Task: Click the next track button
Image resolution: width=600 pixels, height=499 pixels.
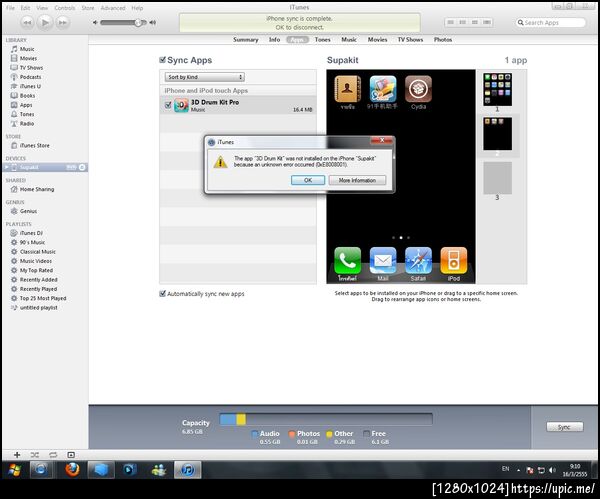Action: 62,23
